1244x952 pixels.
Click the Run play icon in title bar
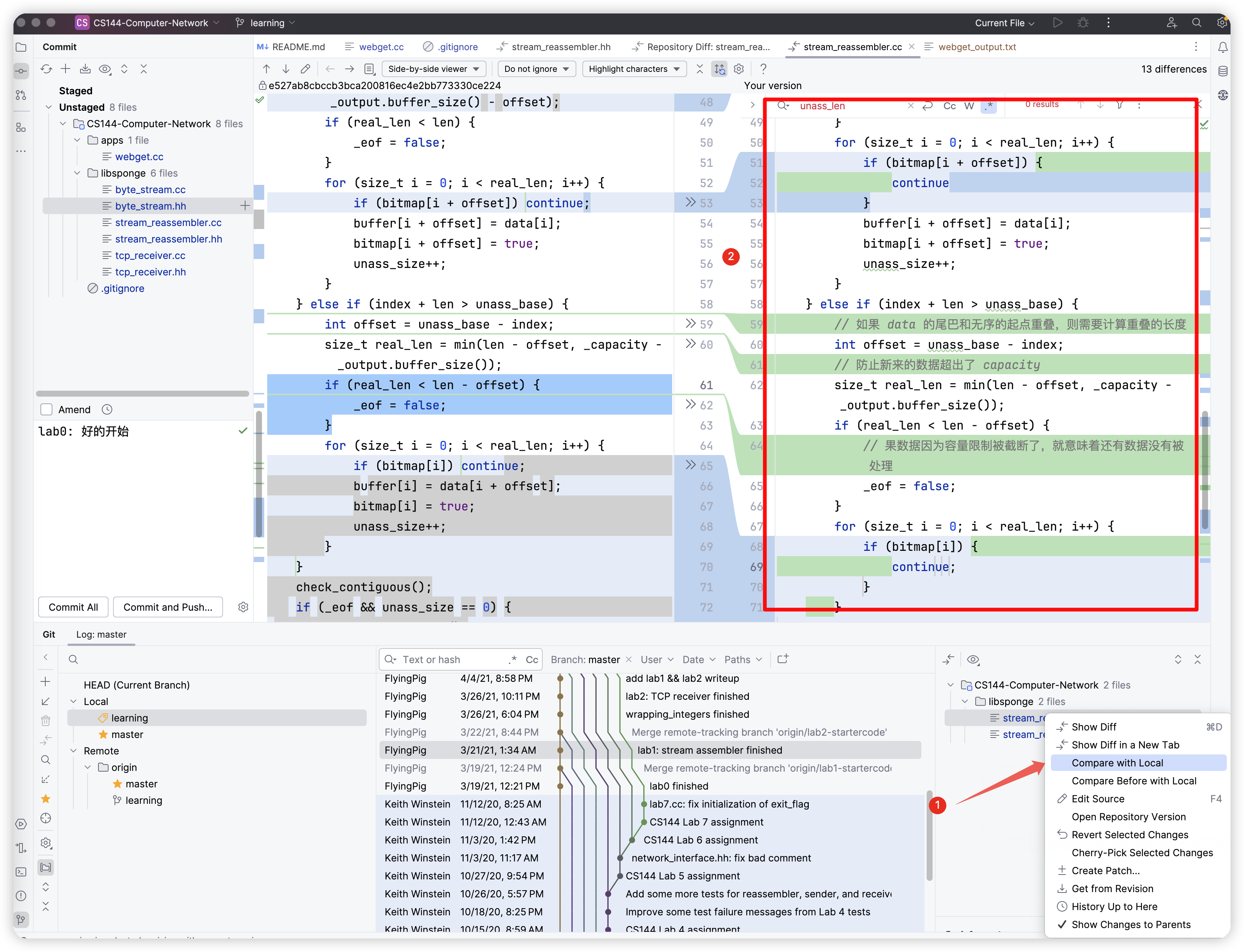click(1058, 23)
